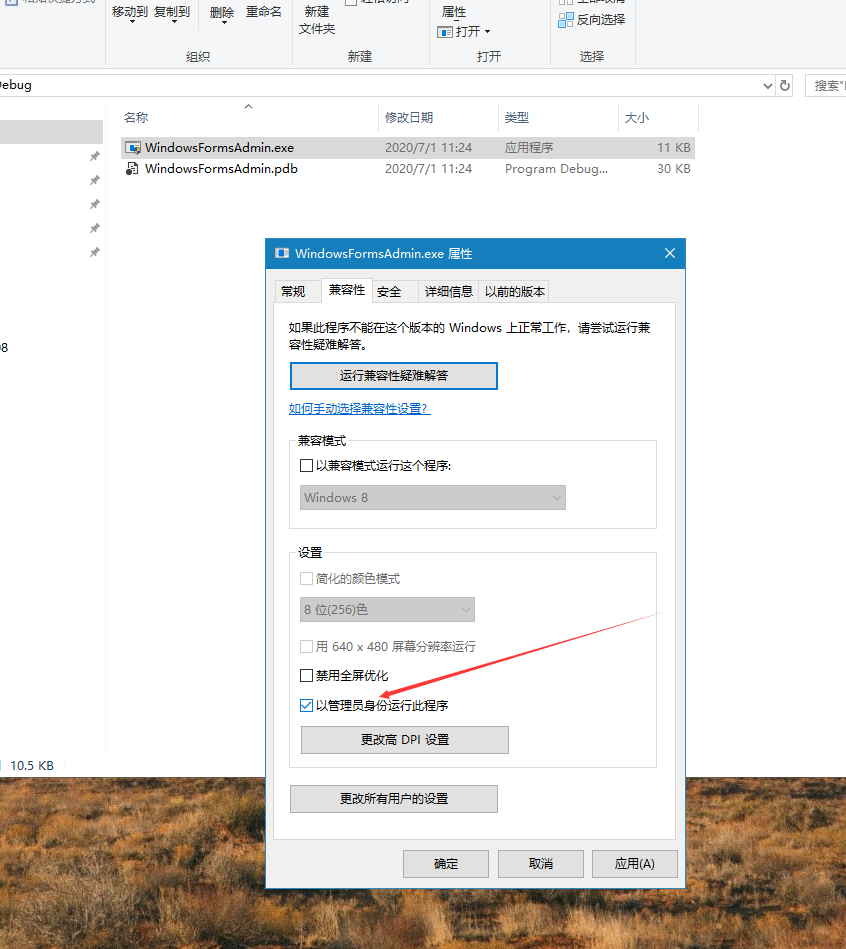
Task: Expand the address bar history dropdown
Action: click(x=767, y=86)
